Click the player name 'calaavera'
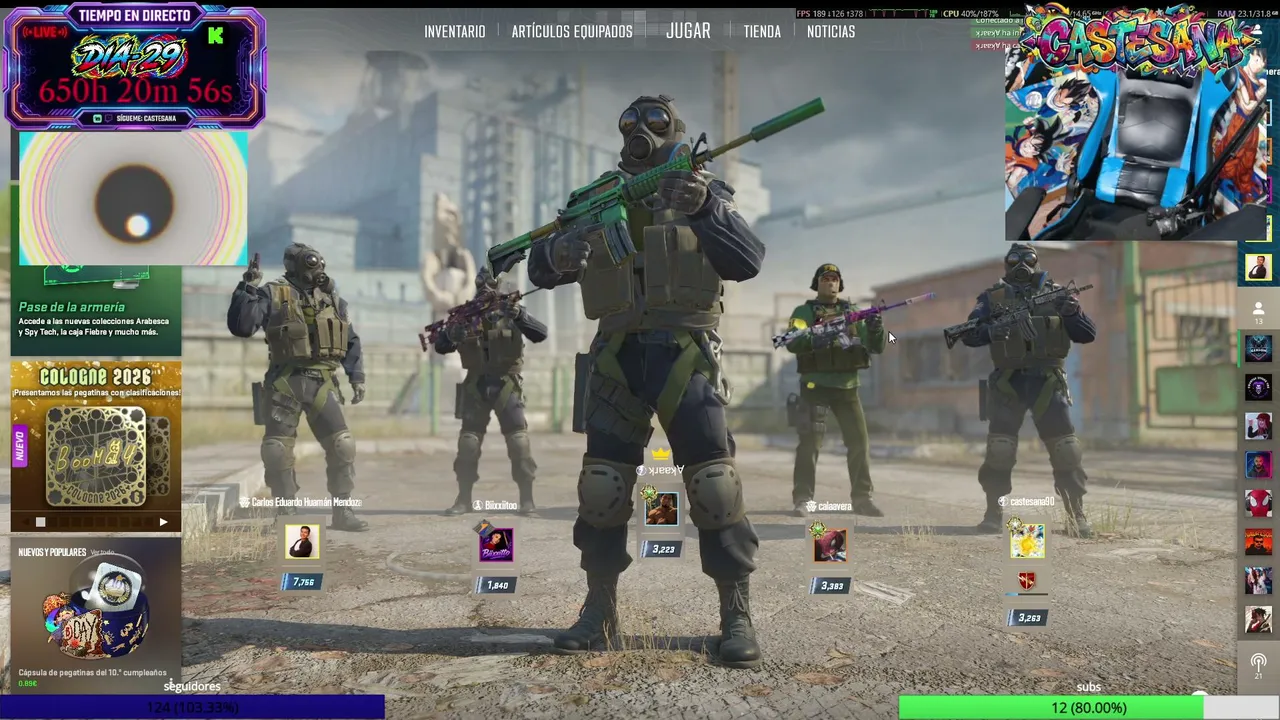 pyautogui.click(x=835, y=507)
